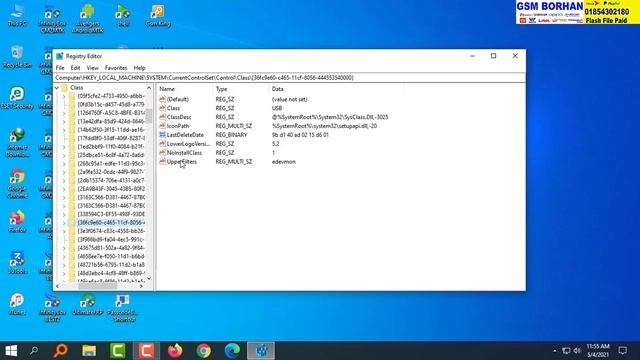This screenshot has height=360, width=640.
Task: Open File Explorer from the taskbar
Action: tap(89, 351)
